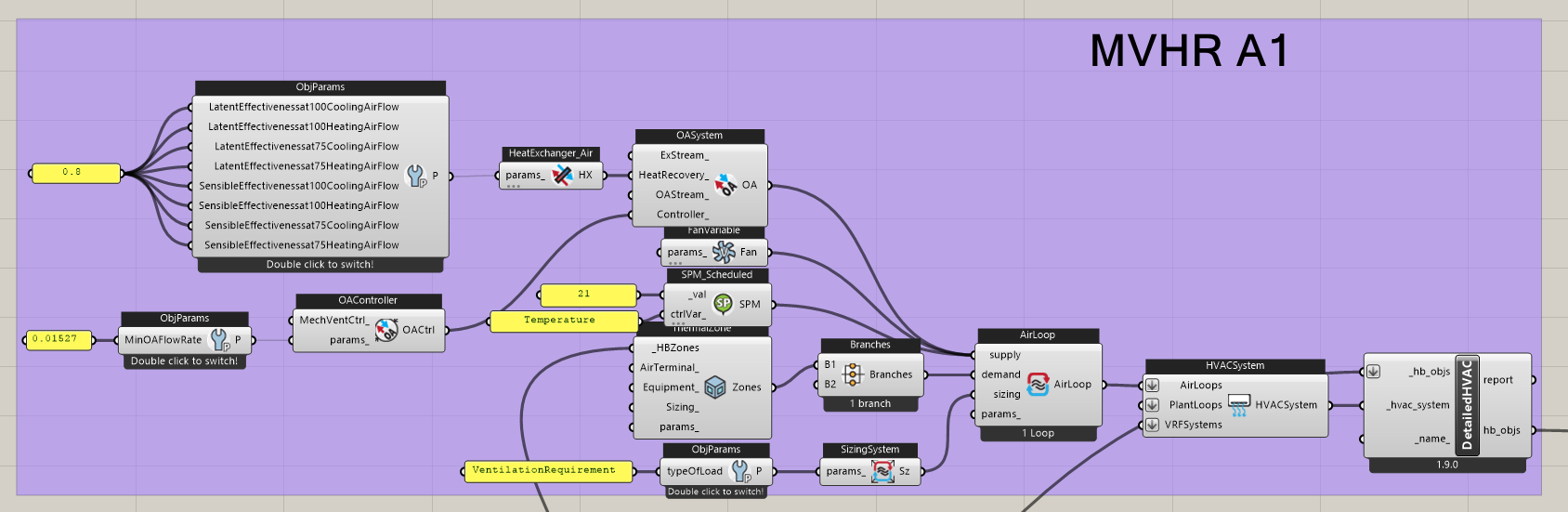Select the yellow Temperature panel

tap(559, 321)
